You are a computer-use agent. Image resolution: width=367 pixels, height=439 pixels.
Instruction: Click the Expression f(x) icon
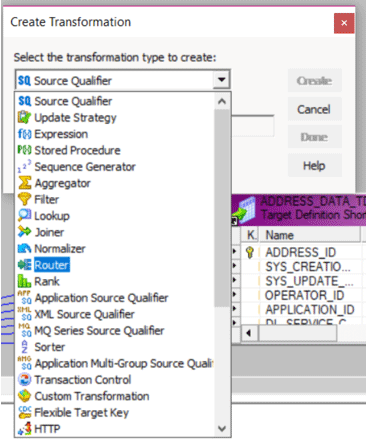coord(24,134)
